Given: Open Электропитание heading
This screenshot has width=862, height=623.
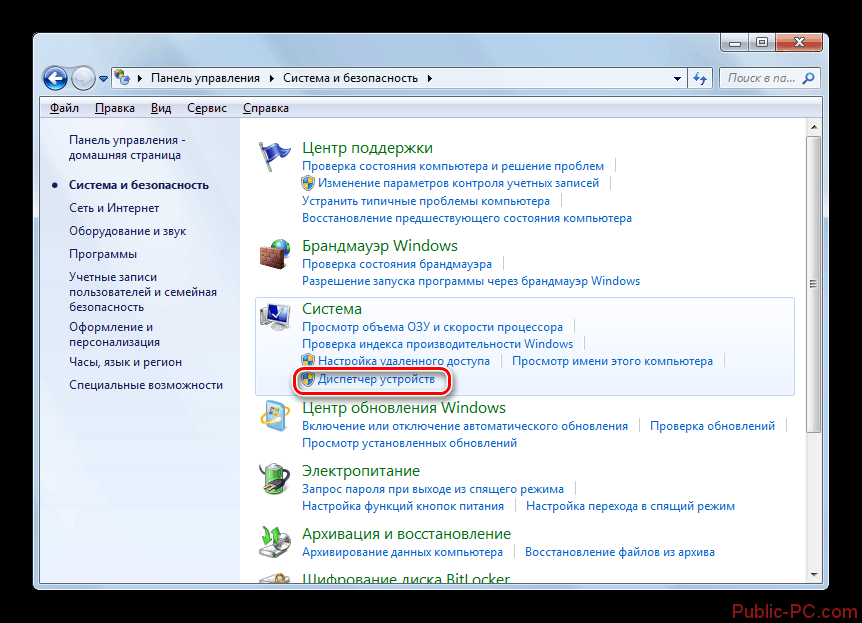Looking at the screenshot, I should pos(361,471).
